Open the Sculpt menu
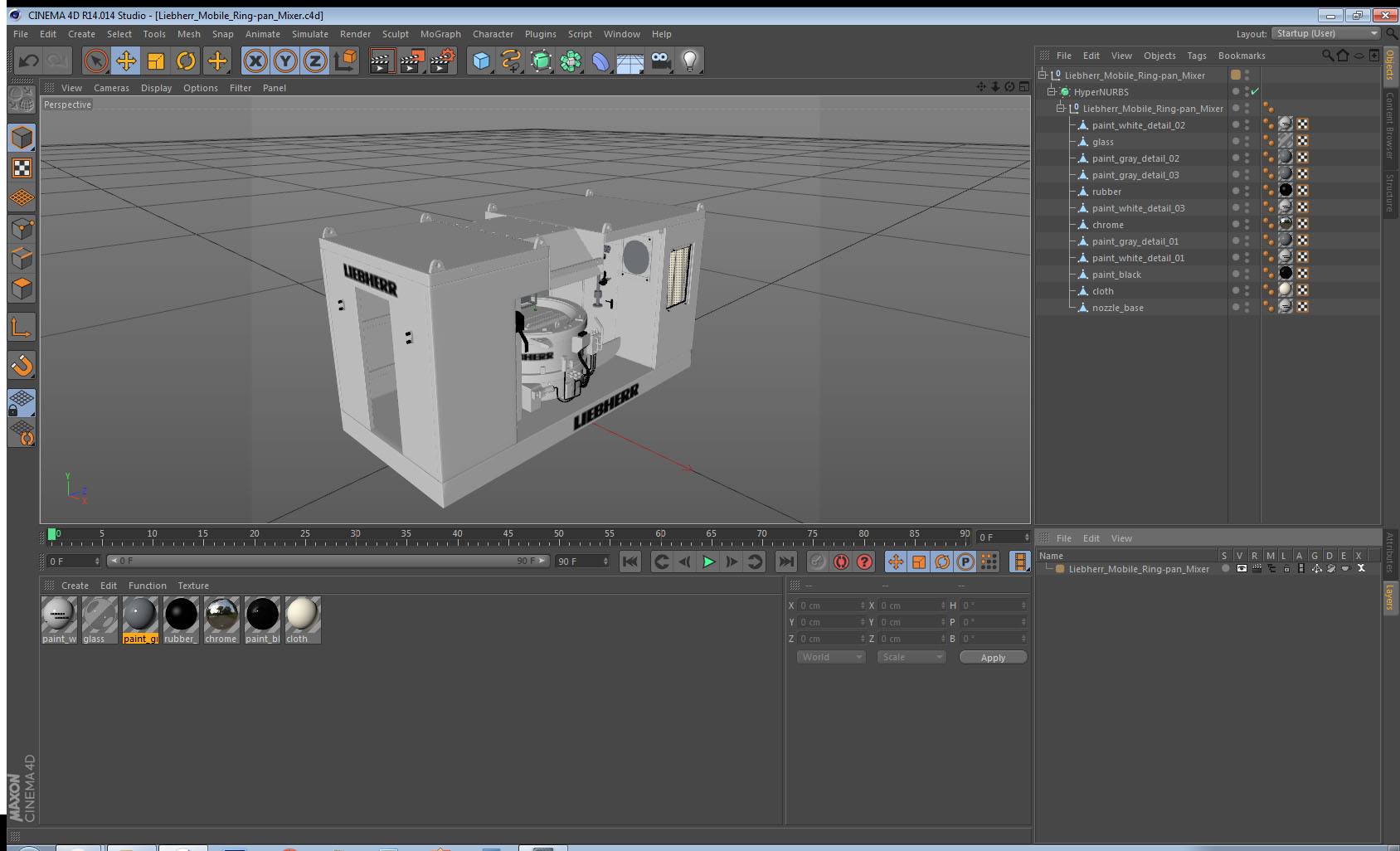 (396, 34)
